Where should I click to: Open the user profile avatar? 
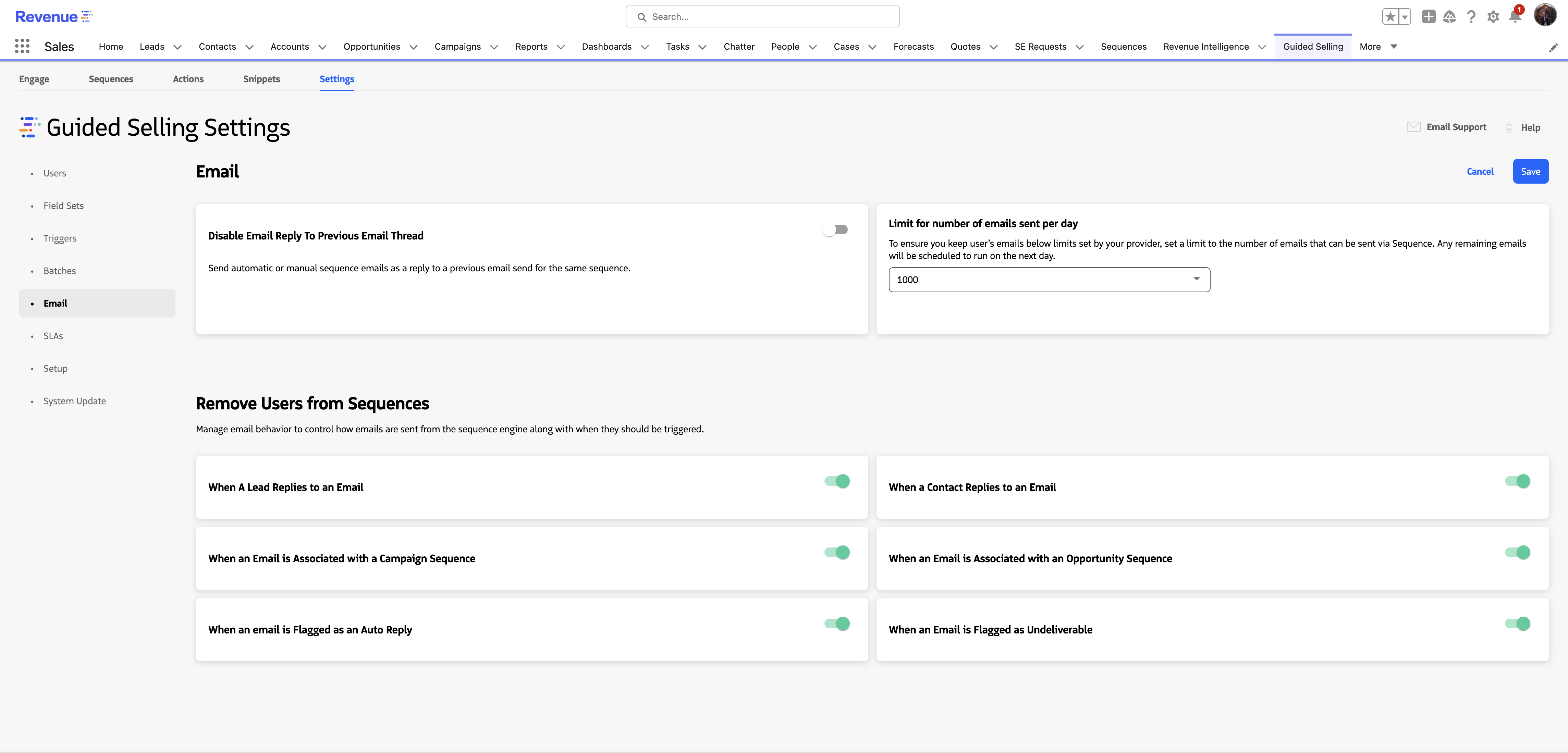(x=1544, y=15)
